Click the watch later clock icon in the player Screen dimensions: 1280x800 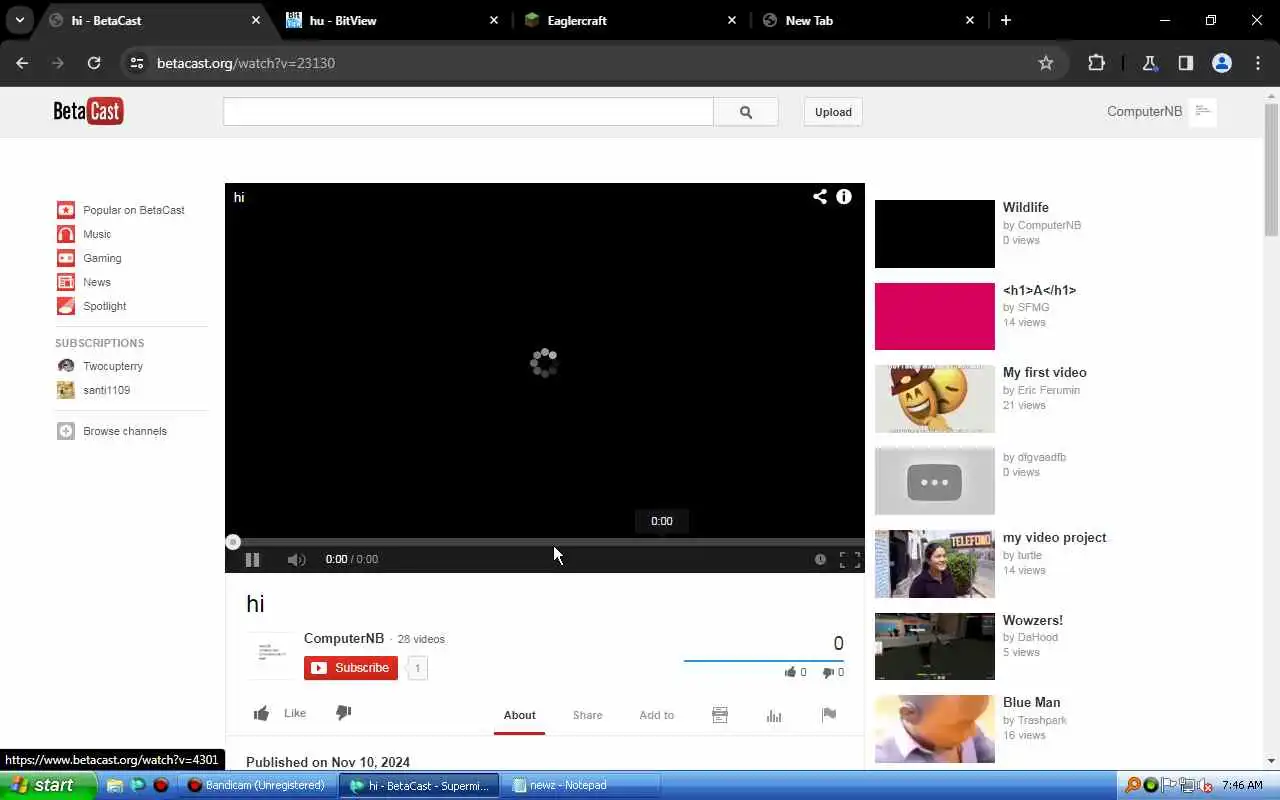(820, 560)
